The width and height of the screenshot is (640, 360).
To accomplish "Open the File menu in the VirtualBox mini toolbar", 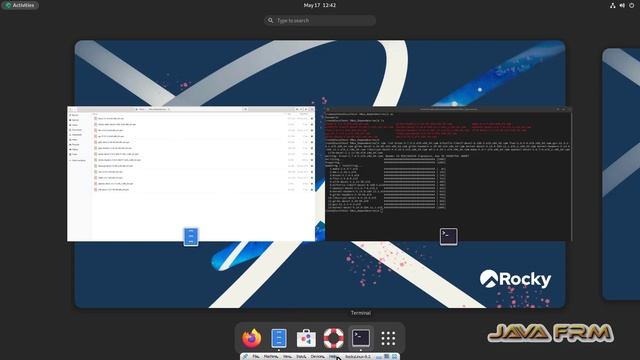I will click(256, 357).
